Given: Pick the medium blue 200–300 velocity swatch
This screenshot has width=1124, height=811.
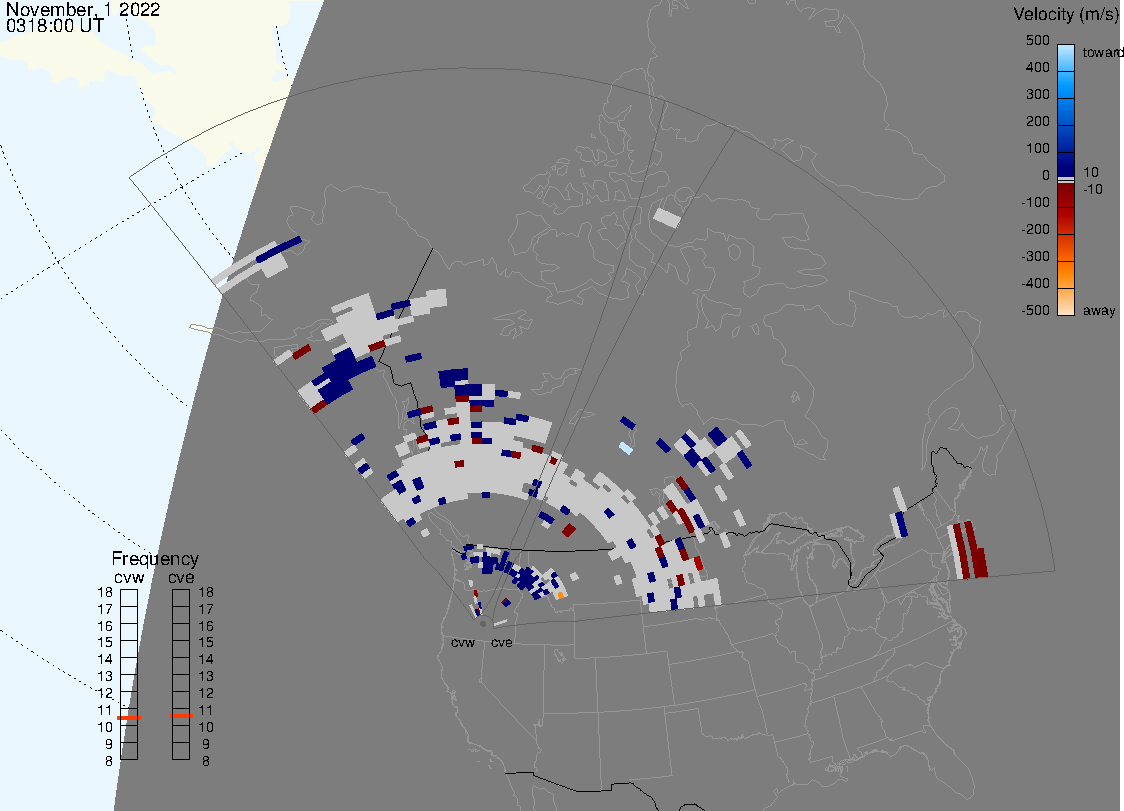Looking at the screenshot, I should [1066, 110].
